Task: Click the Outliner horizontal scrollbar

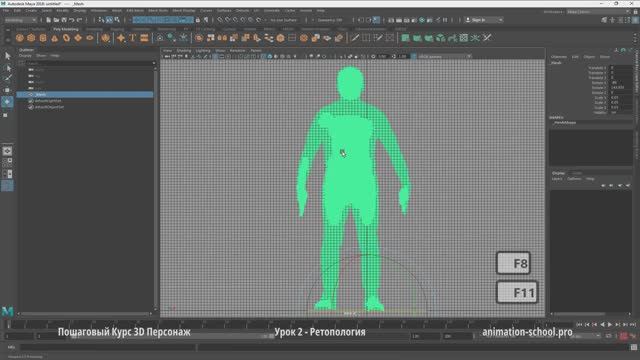Action: [x=85, y=314]
